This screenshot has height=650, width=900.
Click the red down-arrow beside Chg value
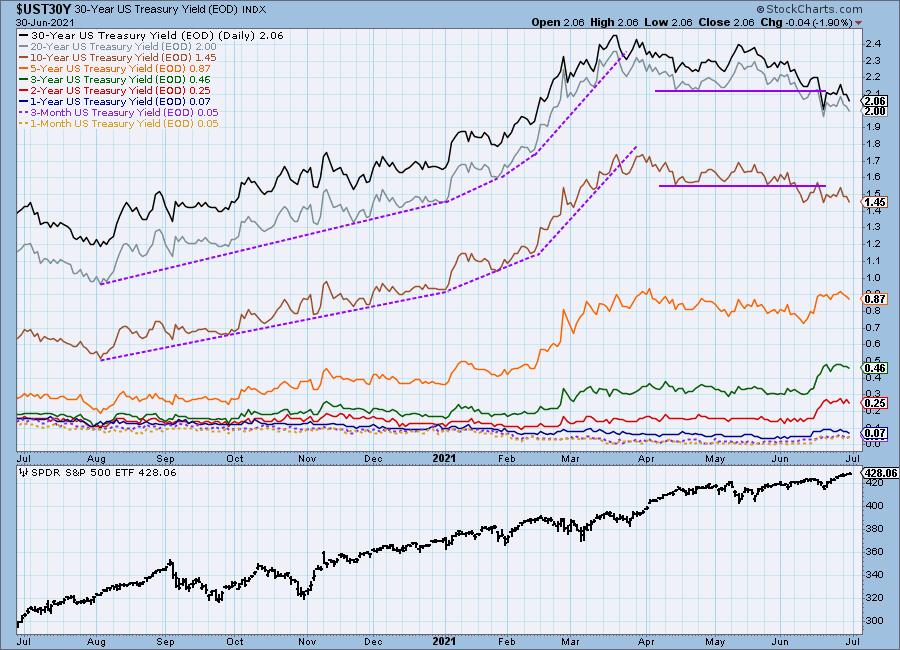[859, 23]
